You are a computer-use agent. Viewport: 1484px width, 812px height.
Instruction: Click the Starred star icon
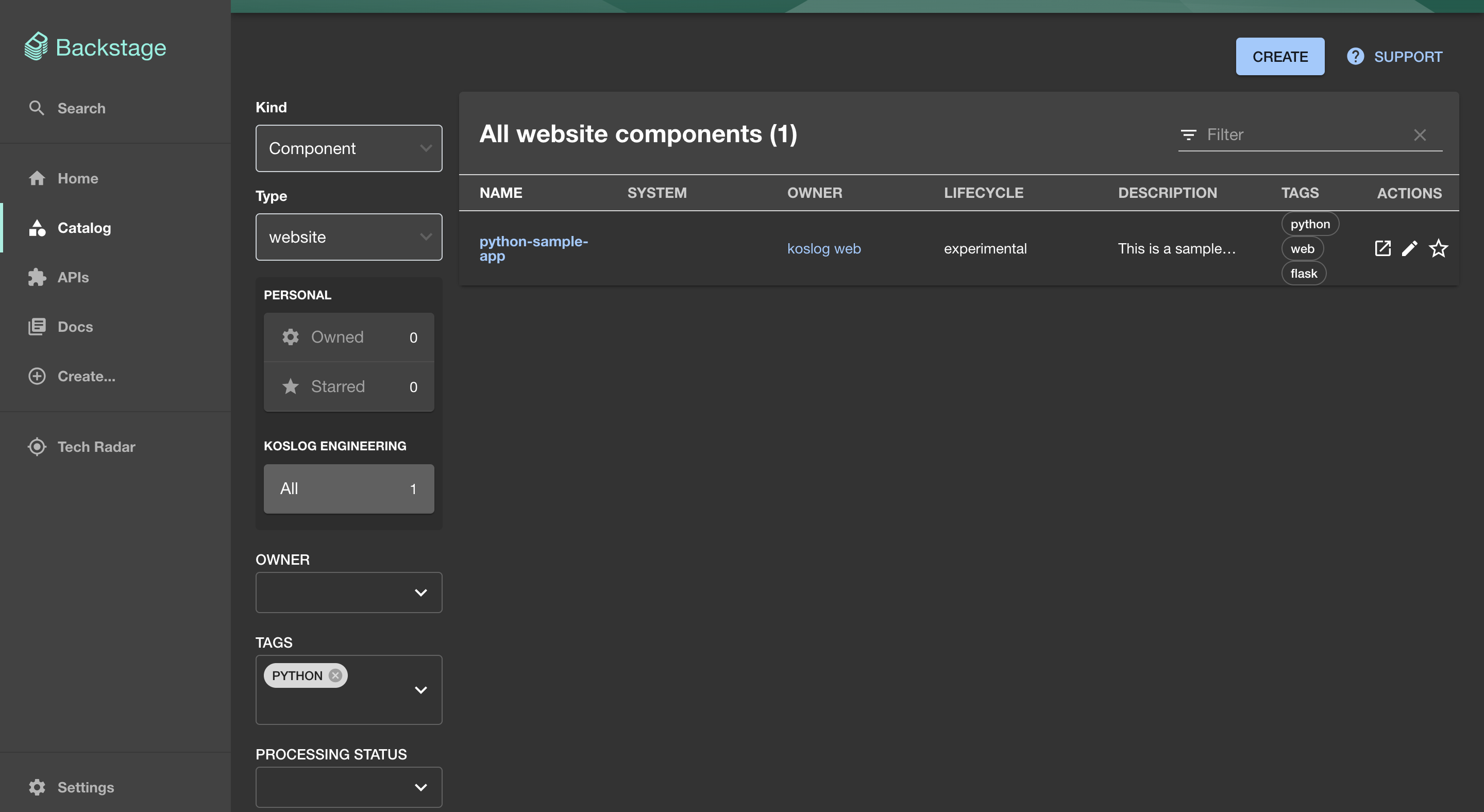point(290,386)
